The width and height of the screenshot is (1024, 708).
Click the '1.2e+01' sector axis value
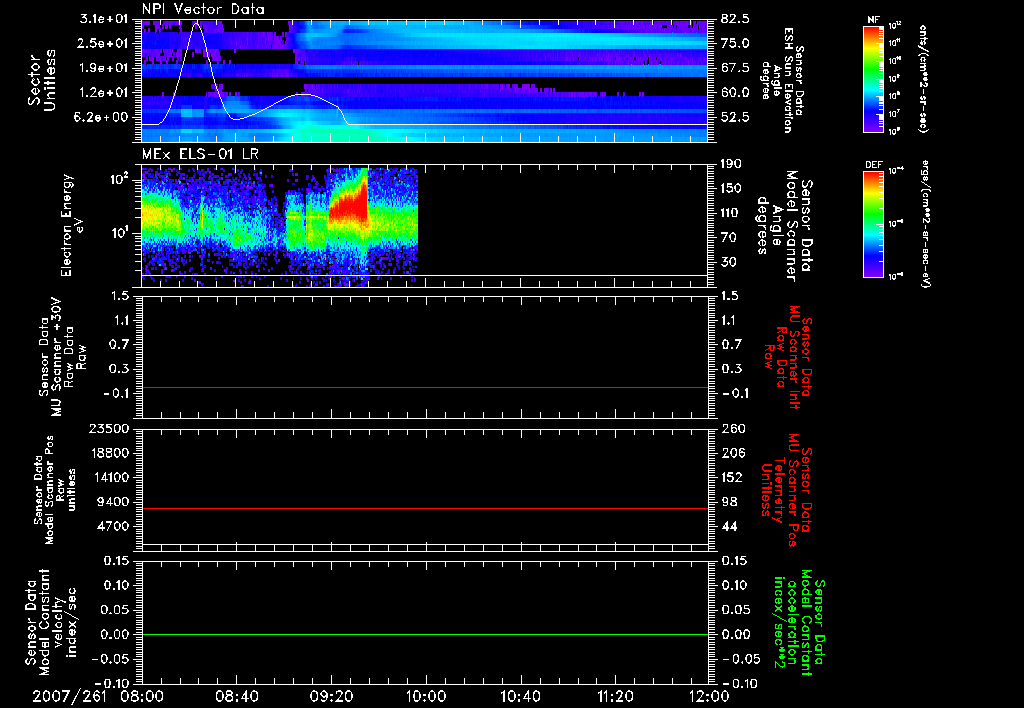[x=104, y=93]
